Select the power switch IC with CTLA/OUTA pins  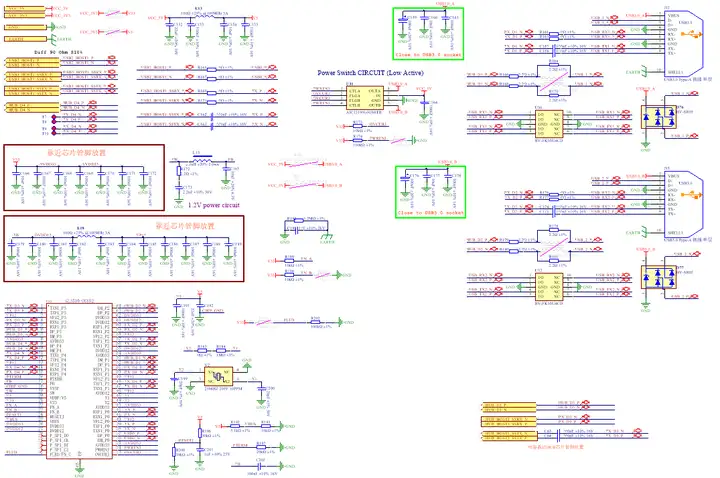[x=365, y=98]
